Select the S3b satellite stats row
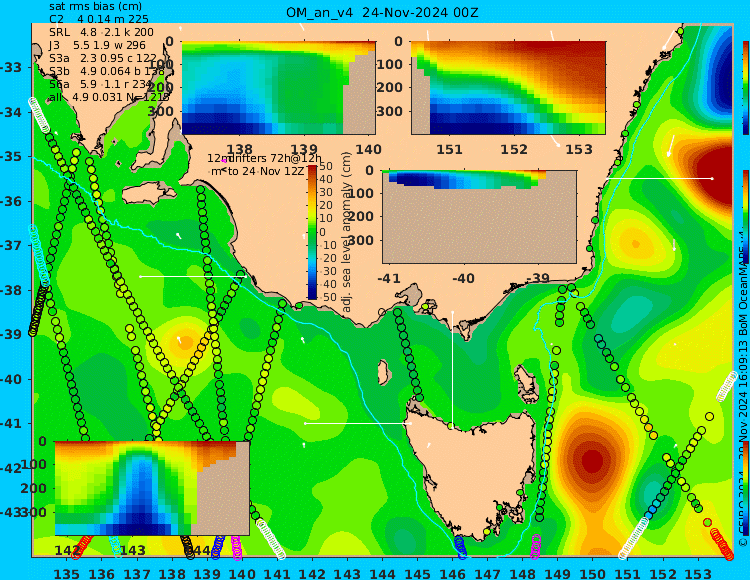This screenshot has height=580, width=750. [106, 71]
